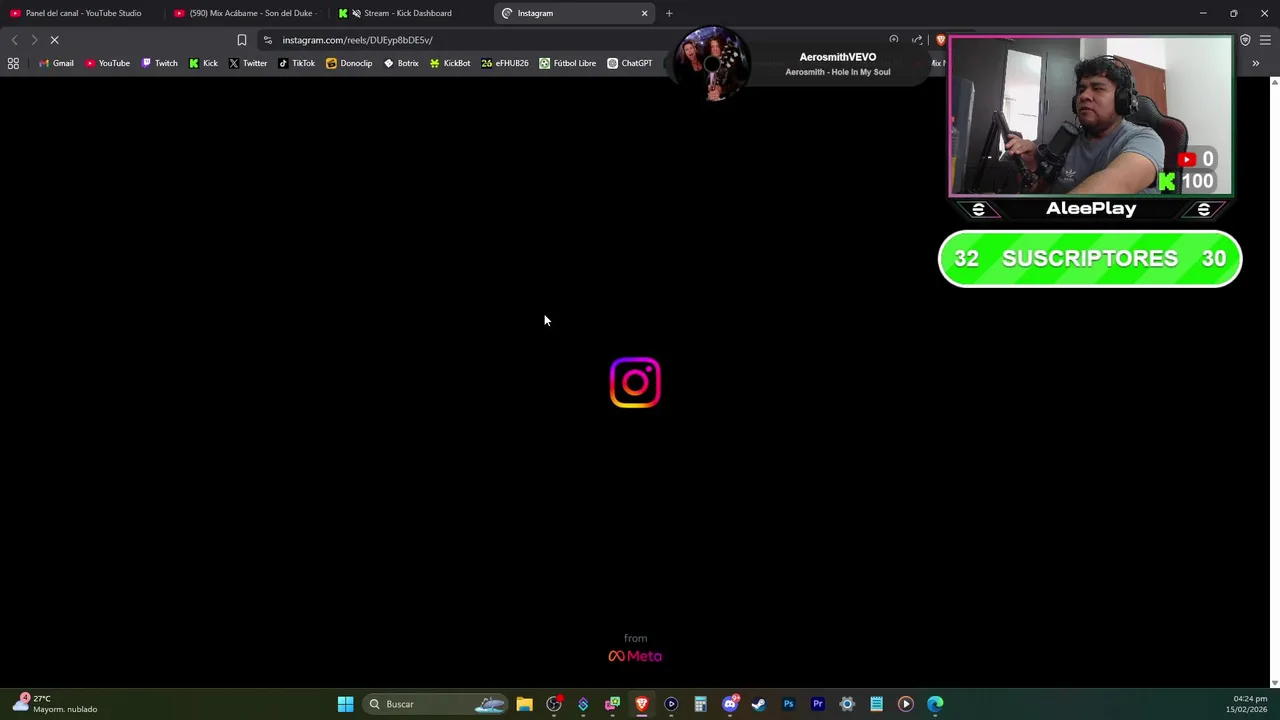The image size is (1280, 720).
Task: Open ChatGPT bookmark
Action: pyautogui.click(x=630, y=63)
